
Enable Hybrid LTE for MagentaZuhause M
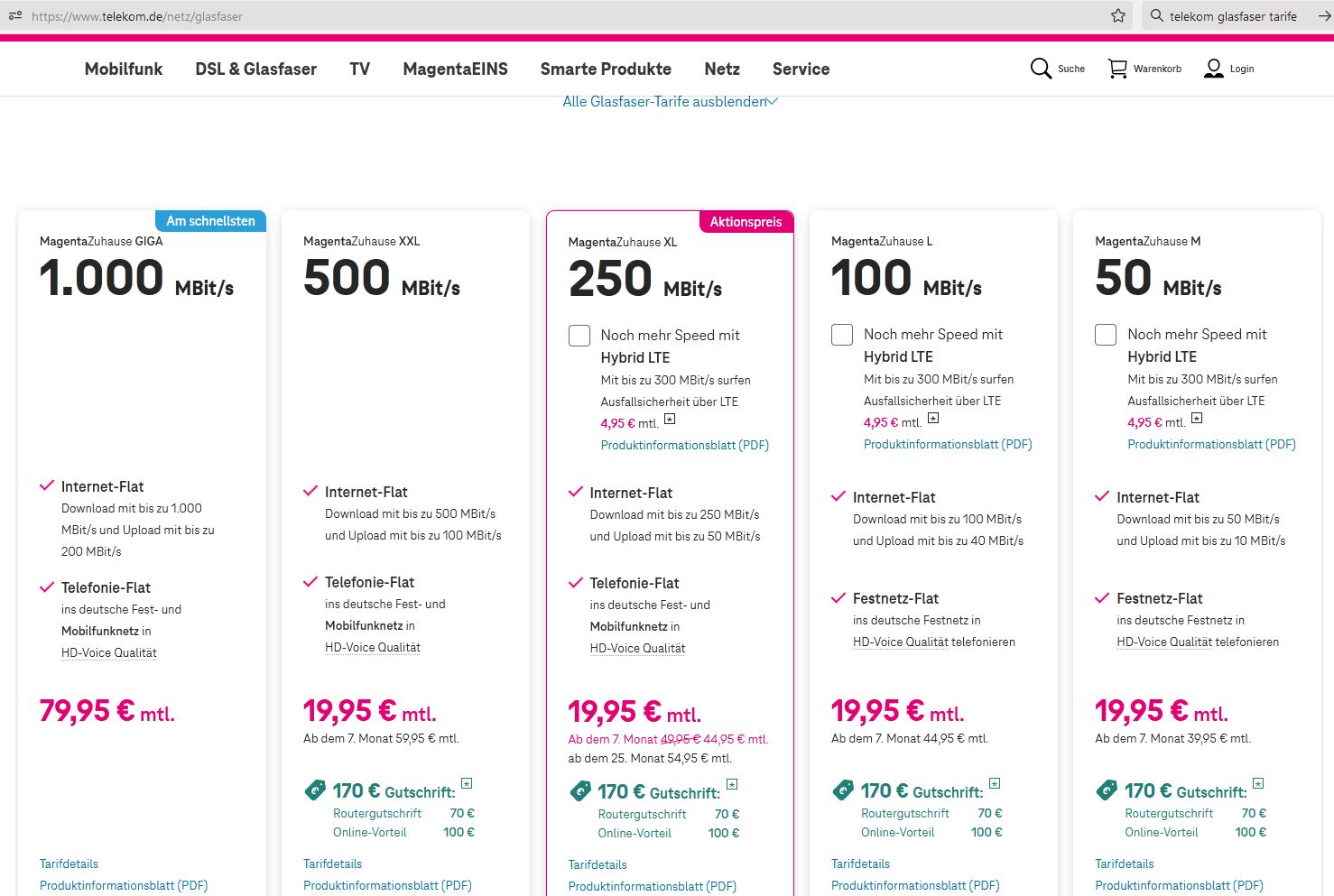tap(1106, 335)
